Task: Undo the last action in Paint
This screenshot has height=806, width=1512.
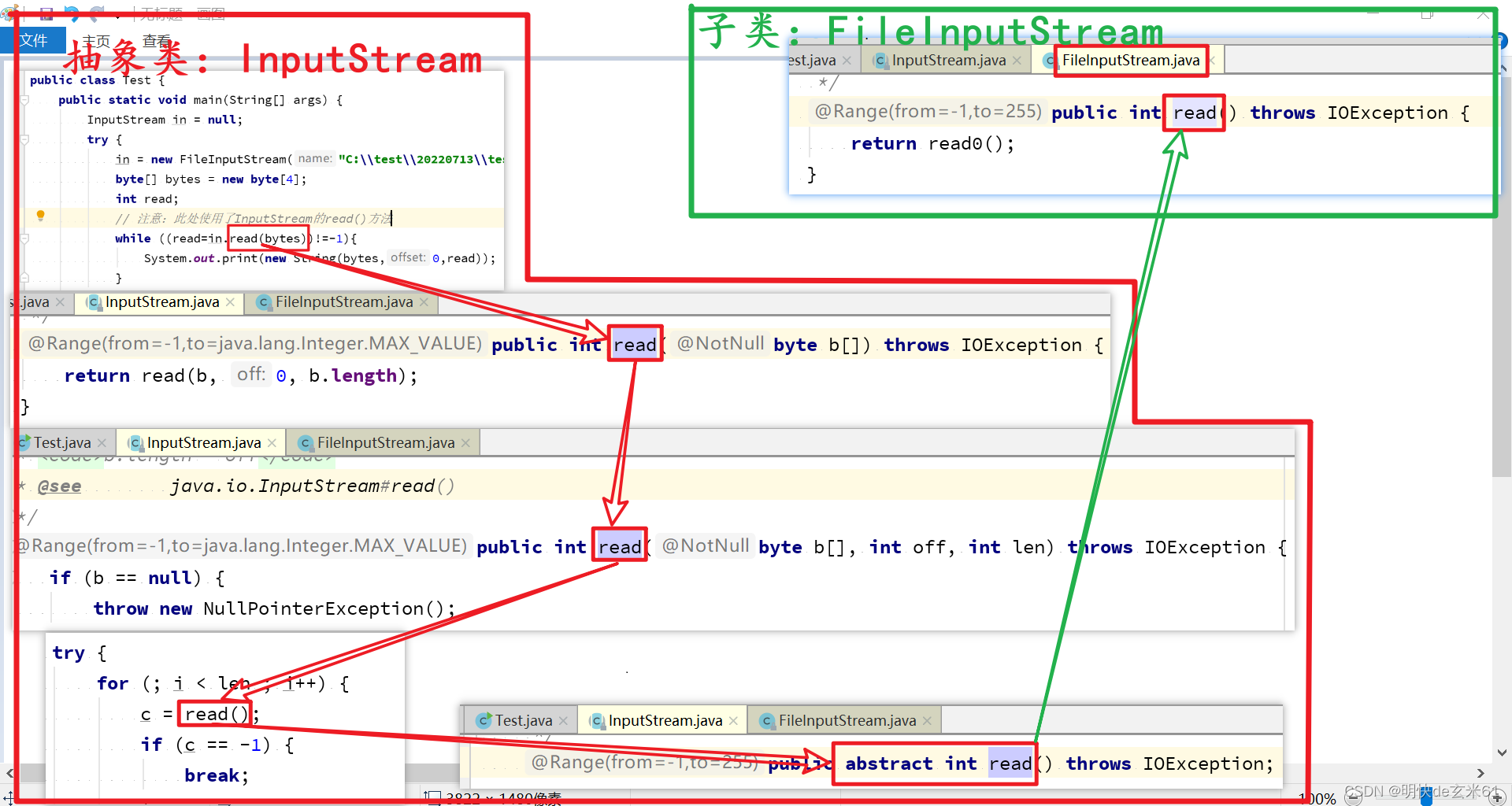Action: 72,13
